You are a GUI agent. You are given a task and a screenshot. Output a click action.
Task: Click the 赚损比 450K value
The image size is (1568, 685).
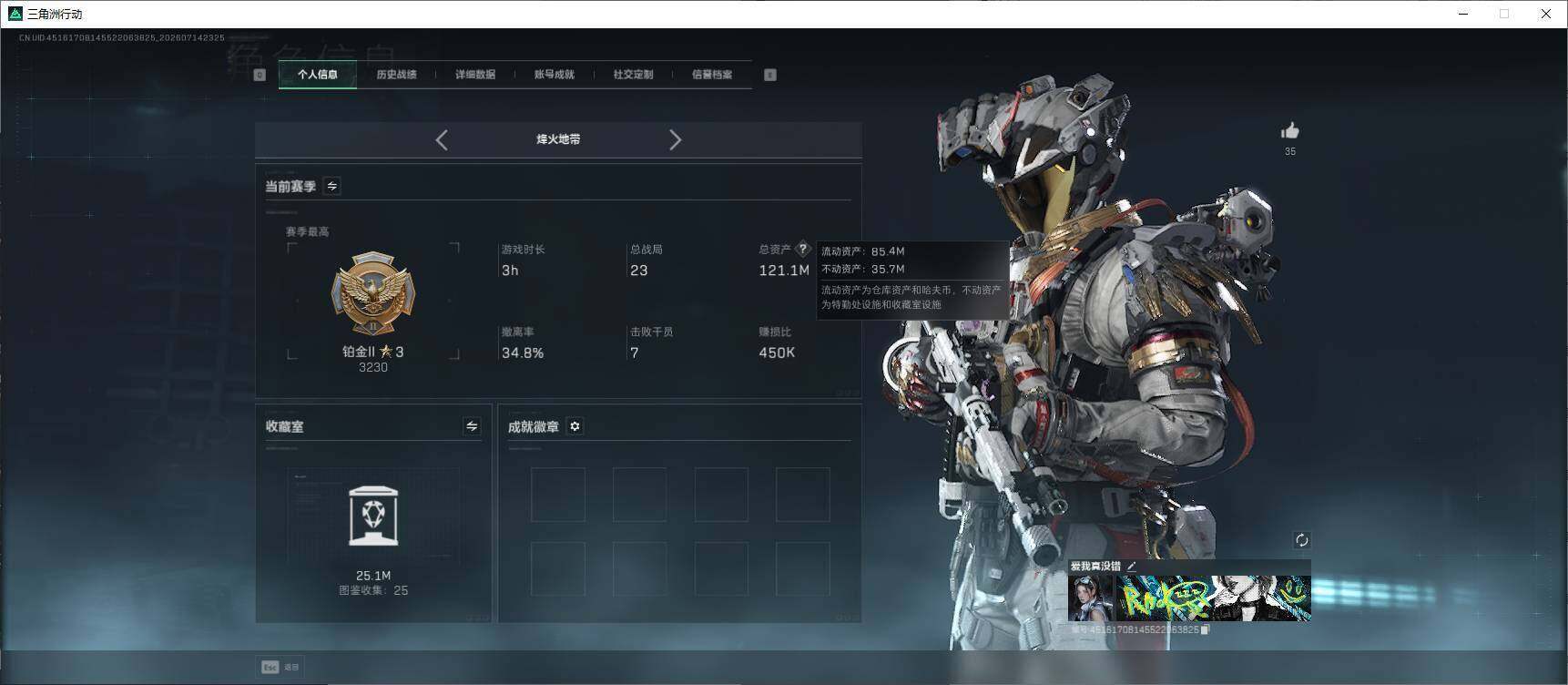tap(777, 353)
